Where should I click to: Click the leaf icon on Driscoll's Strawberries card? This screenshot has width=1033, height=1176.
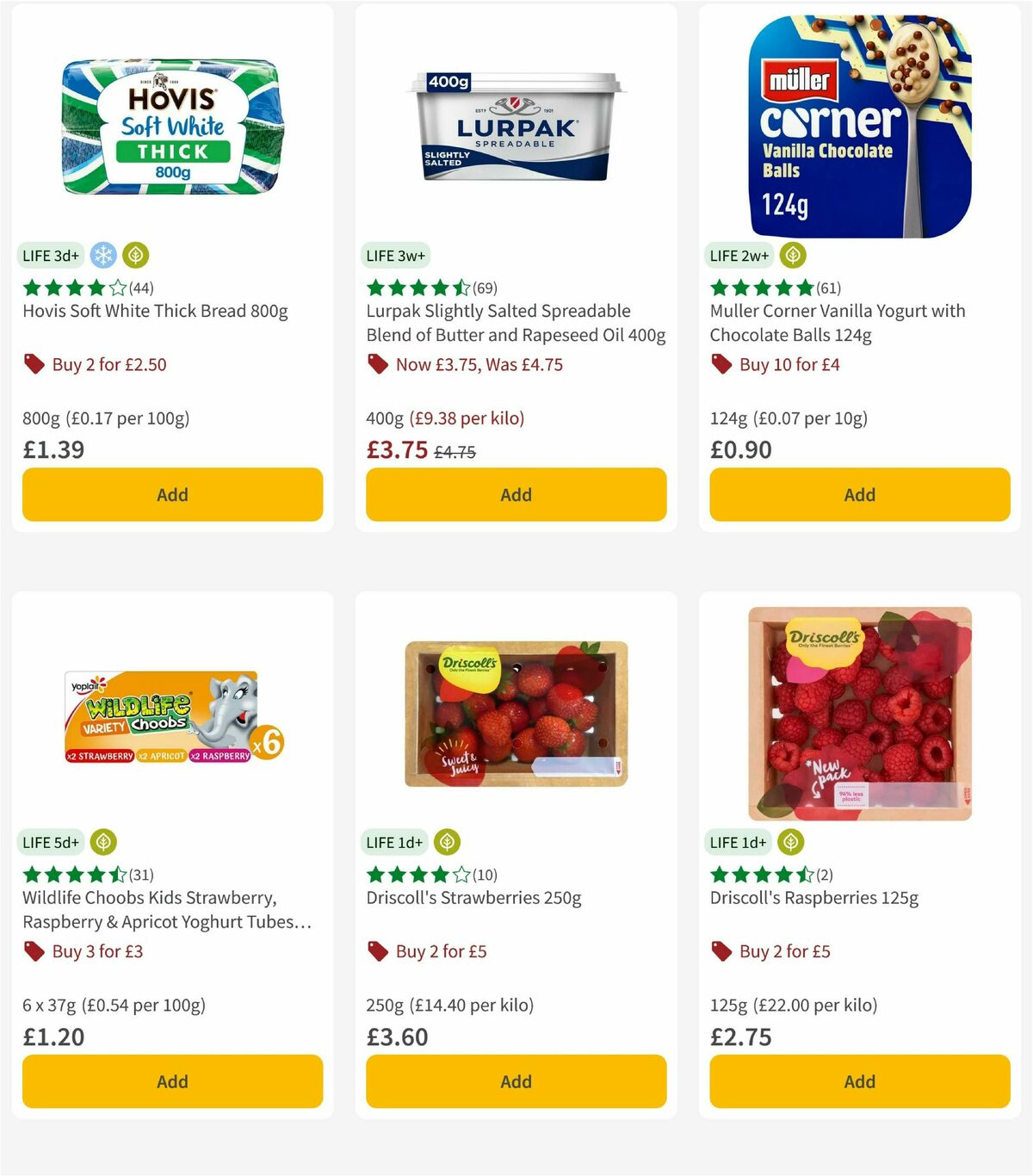[447, 842]
